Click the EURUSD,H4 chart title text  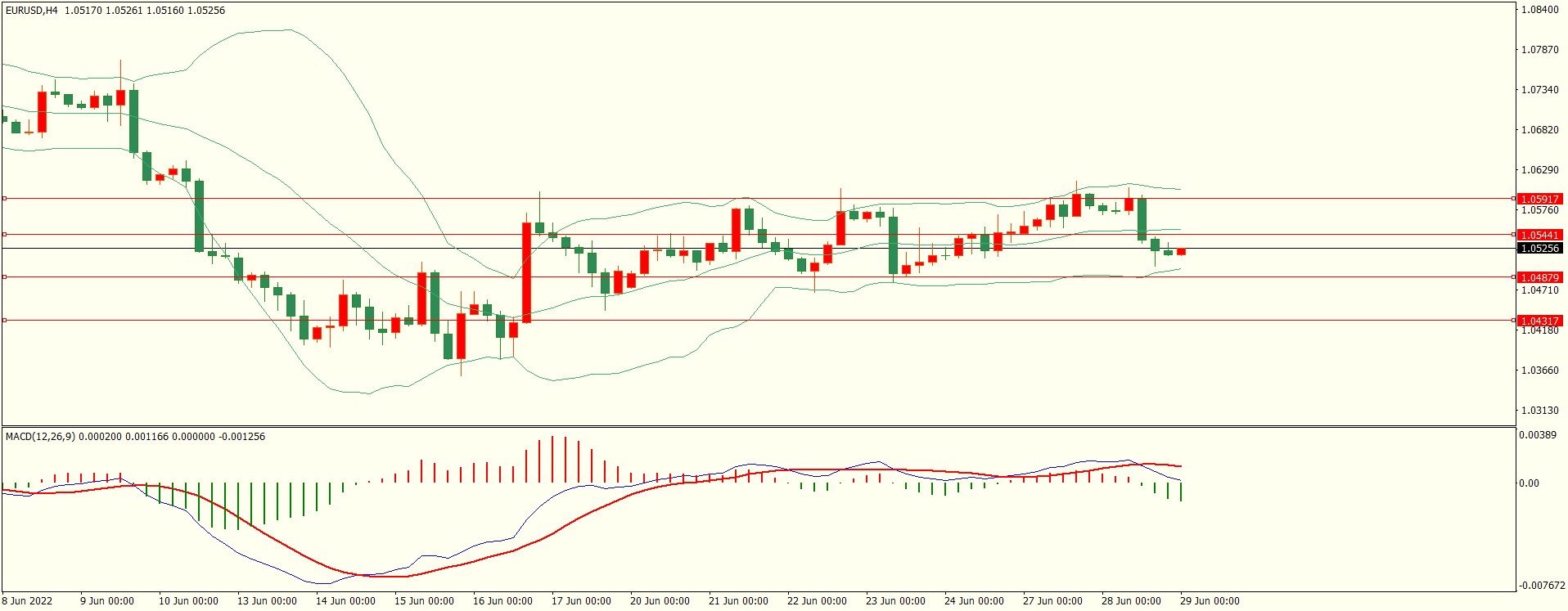pyautogui.click(x=32, y=11)
